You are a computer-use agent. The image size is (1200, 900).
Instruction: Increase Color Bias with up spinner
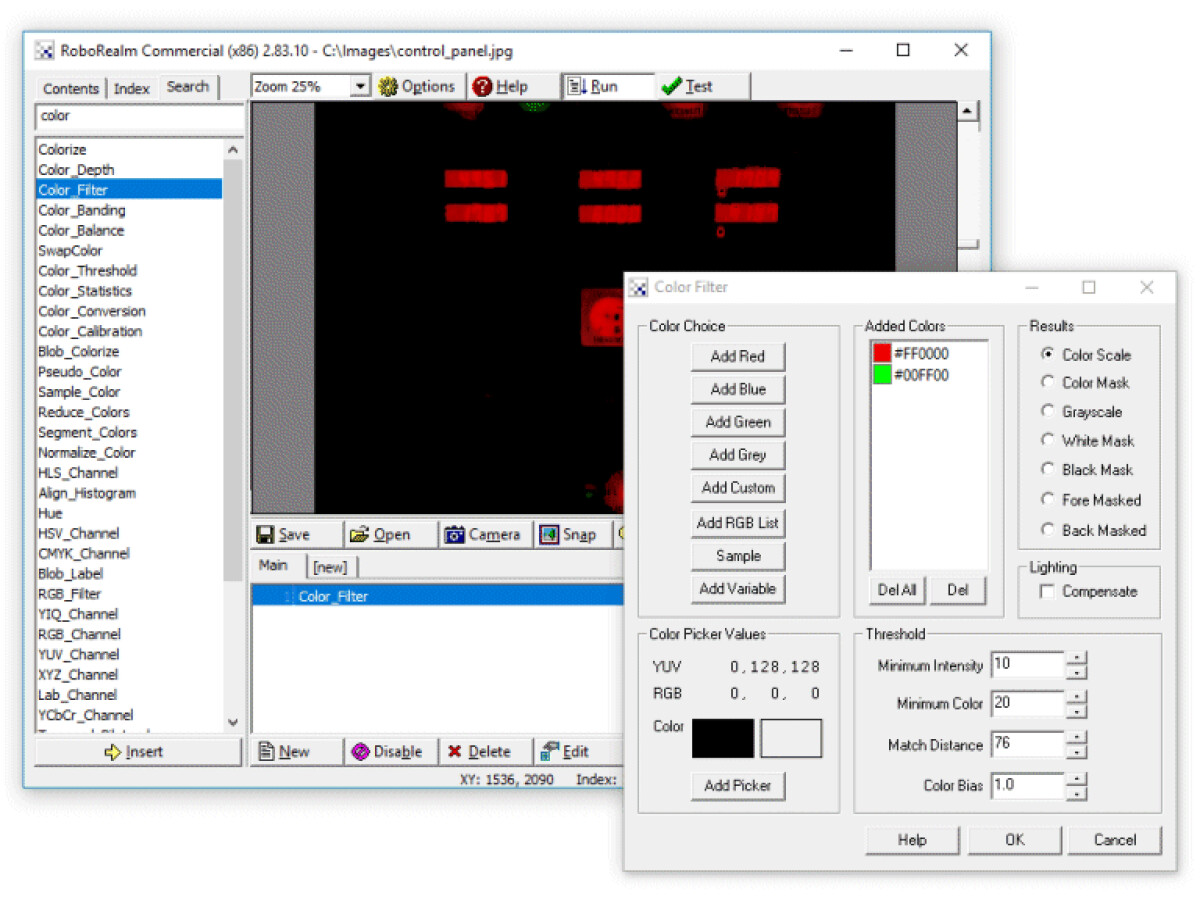[x=1076, y=780]
